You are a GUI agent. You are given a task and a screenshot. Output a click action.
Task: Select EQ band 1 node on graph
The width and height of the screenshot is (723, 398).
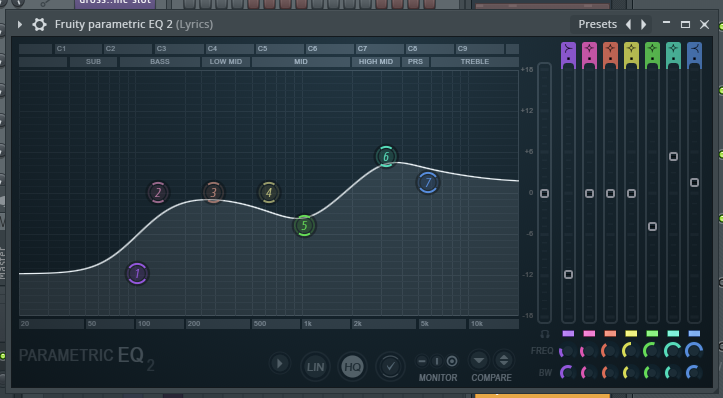pyautogui.click(x=137, y=273)
